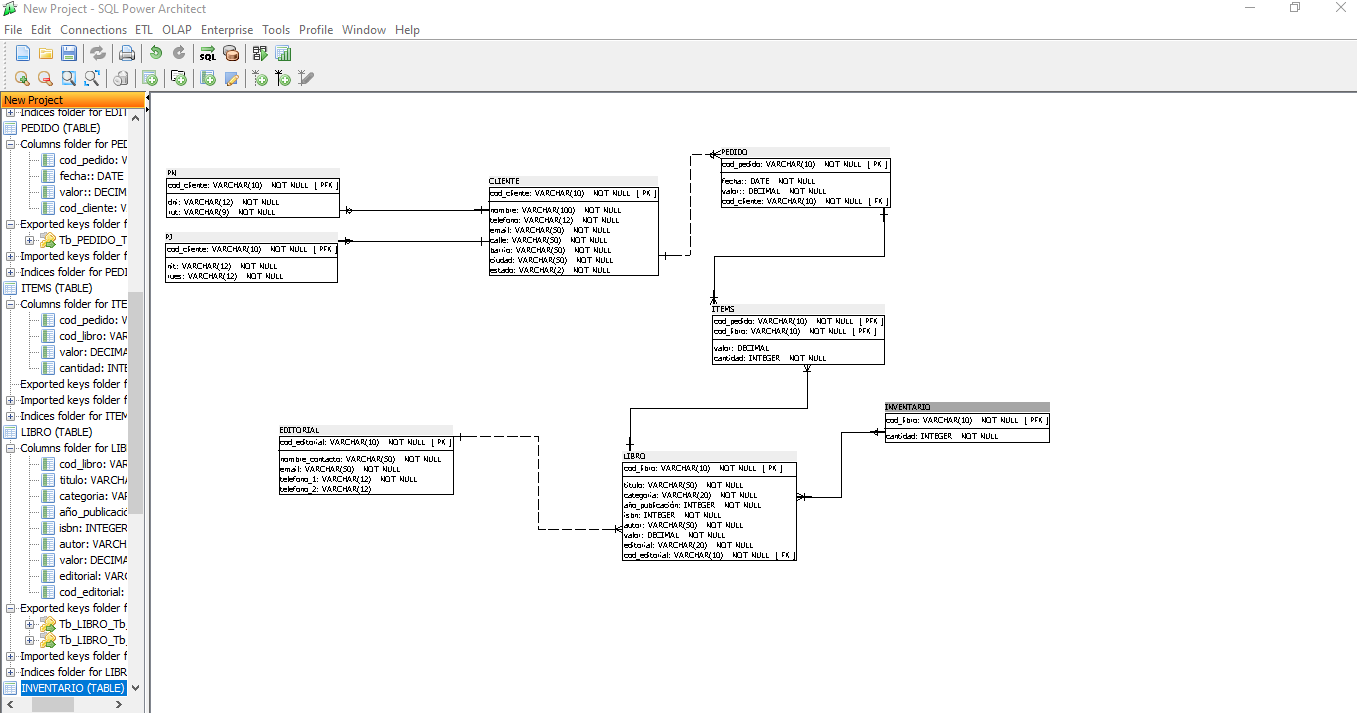Image resolution: width=1357 pixels, height=713 pixels.
Task: Open a project with the folder icon
Action: tap(46, 54)
